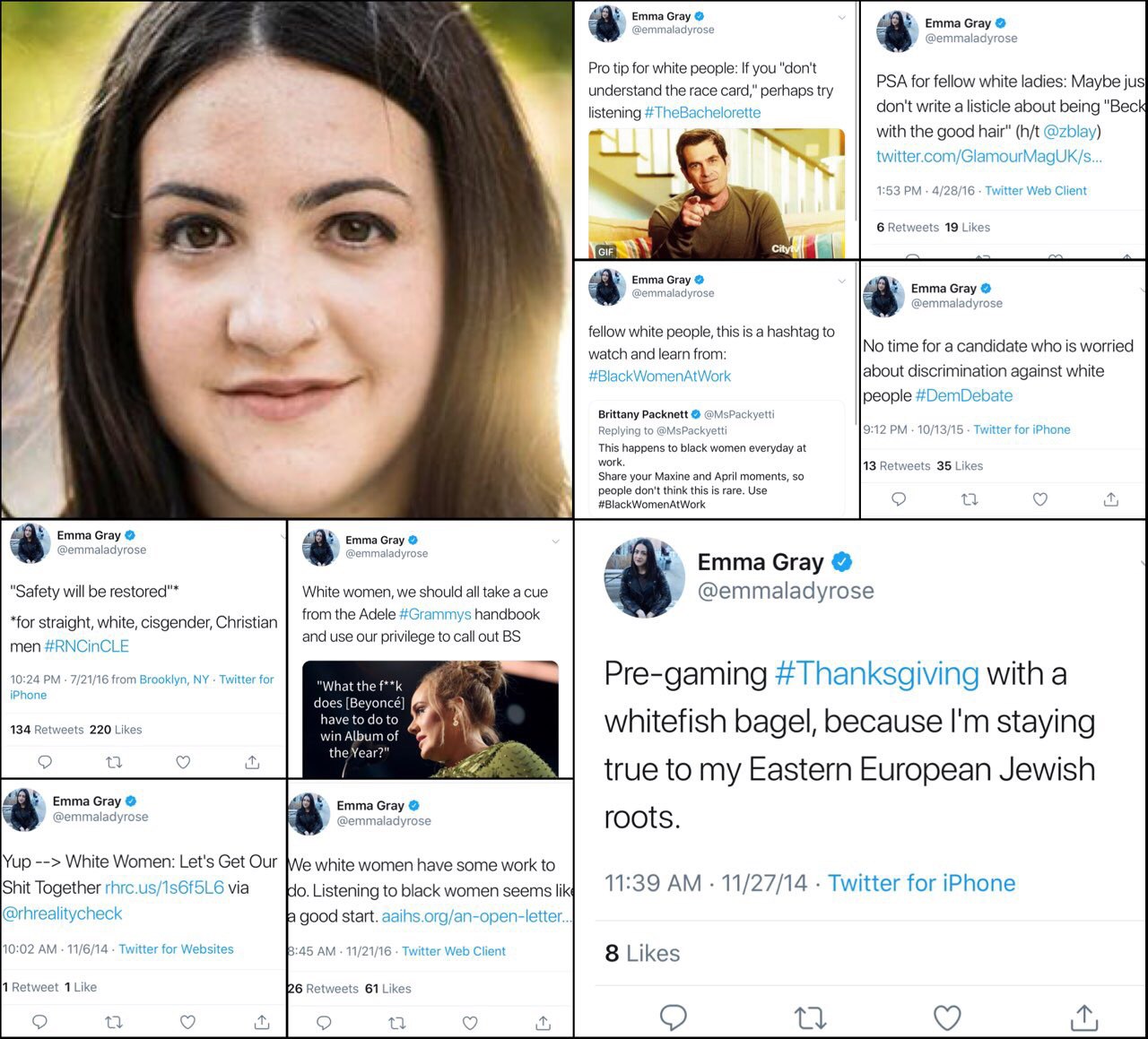
Task: Like the #DemDebate tweet
Action: 1040,499
